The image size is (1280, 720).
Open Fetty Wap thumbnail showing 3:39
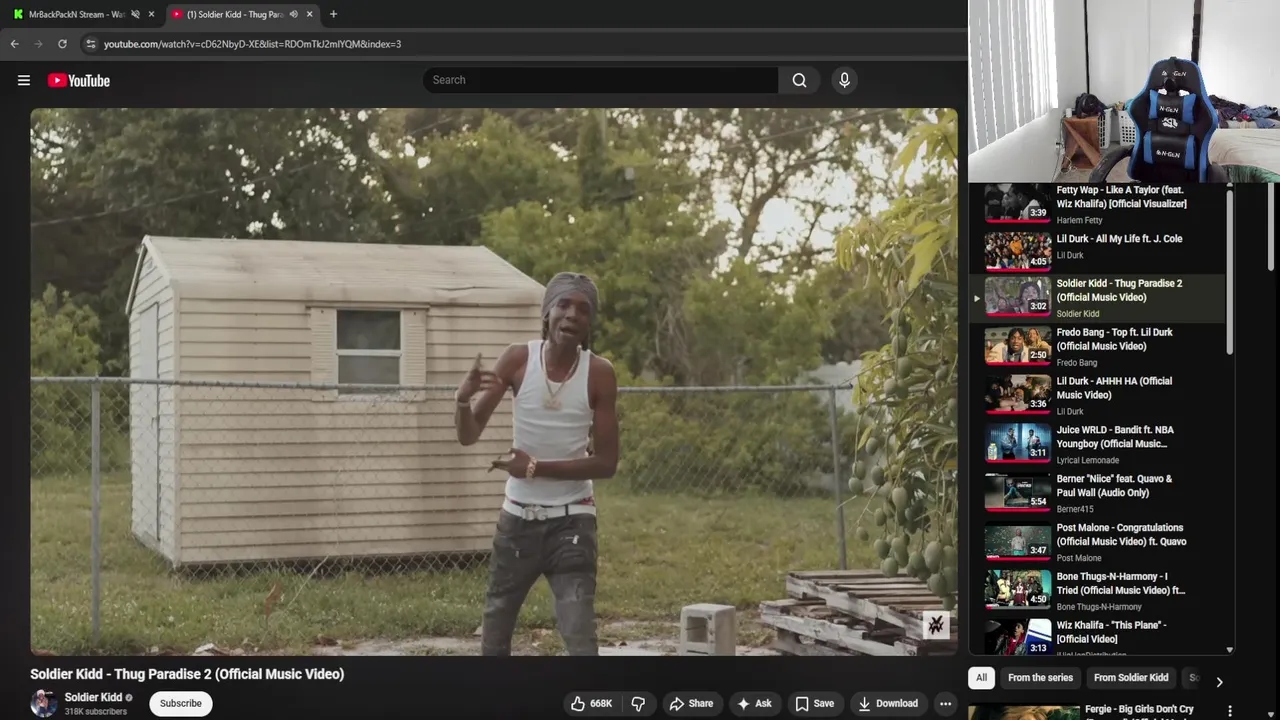(1018, 203)
